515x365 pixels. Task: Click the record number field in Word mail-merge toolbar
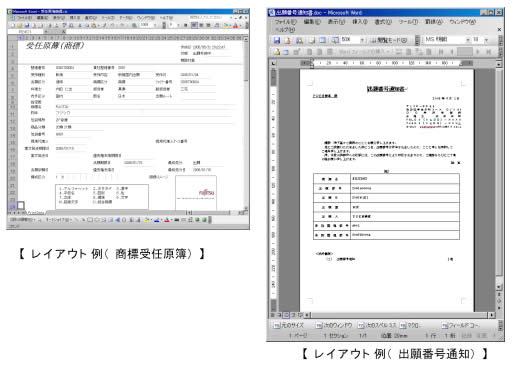[x=465, y=52]
